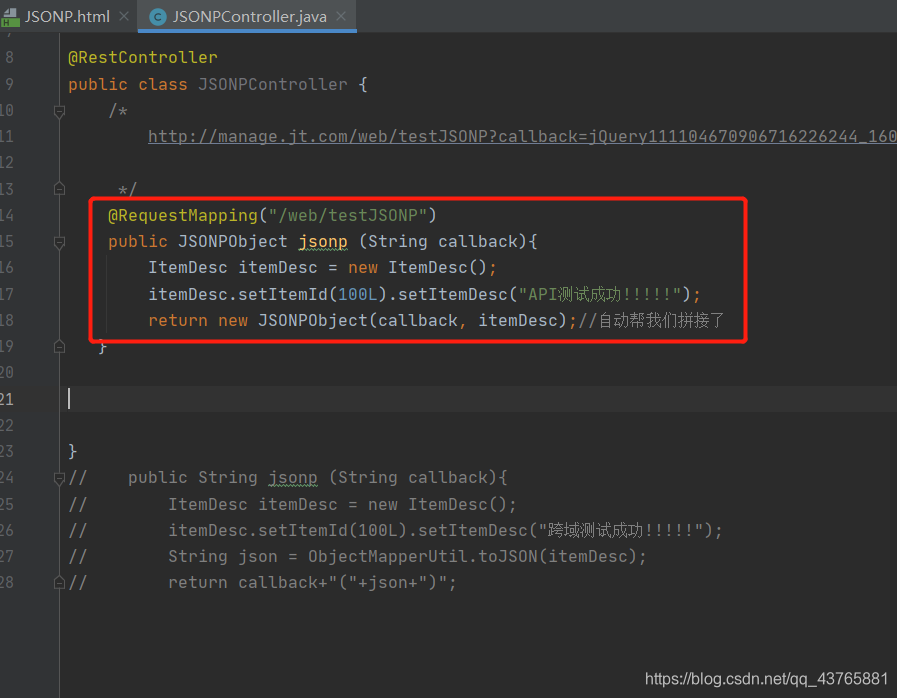This screenshot has height=698, width=897.
Task: Click line number 18 in the gutter
Action: tap(7, 320)
